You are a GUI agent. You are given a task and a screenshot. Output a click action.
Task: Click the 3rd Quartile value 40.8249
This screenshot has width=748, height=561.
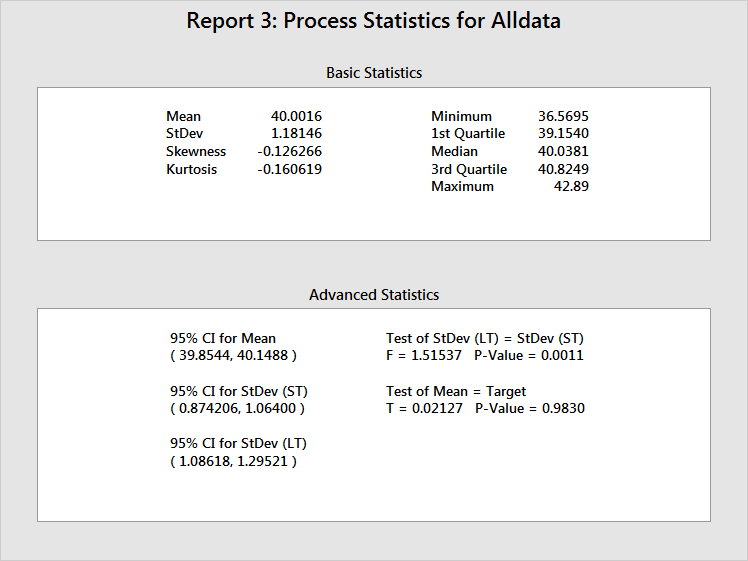(x=563, y=169)
